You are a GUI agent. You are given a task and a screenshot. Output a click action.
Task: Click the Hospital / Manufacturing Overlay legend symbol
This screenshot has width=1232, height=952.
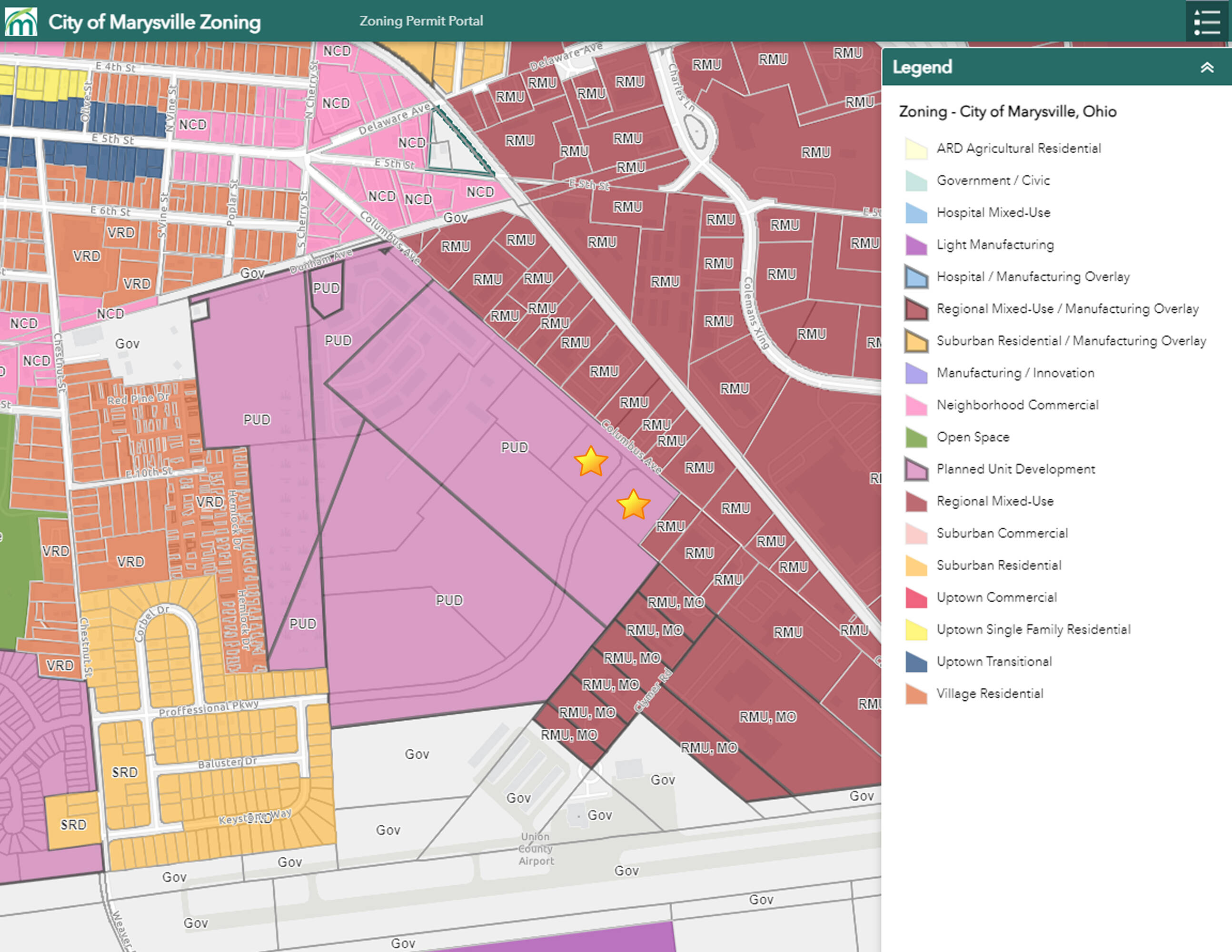(x=916, y=277)
